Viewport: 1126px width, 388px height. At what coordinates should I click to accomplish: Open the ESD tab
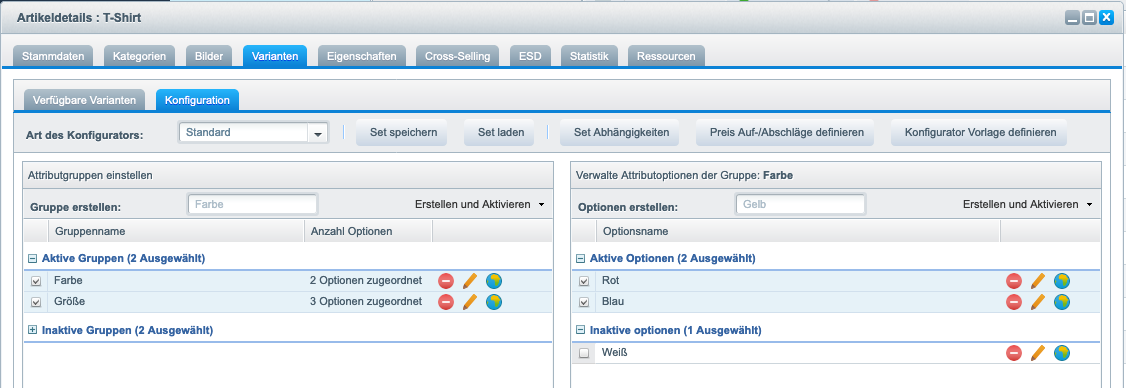pyautogui.click(x=530, y=56)
